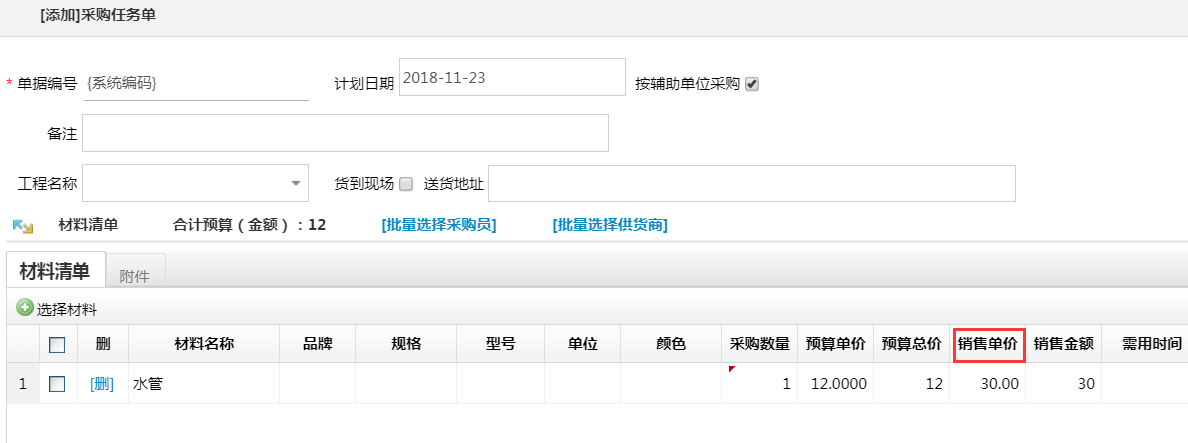Focus the 送货地址 text field
The height and width of the screenshot is (443, 1188).
click(751, 184)
